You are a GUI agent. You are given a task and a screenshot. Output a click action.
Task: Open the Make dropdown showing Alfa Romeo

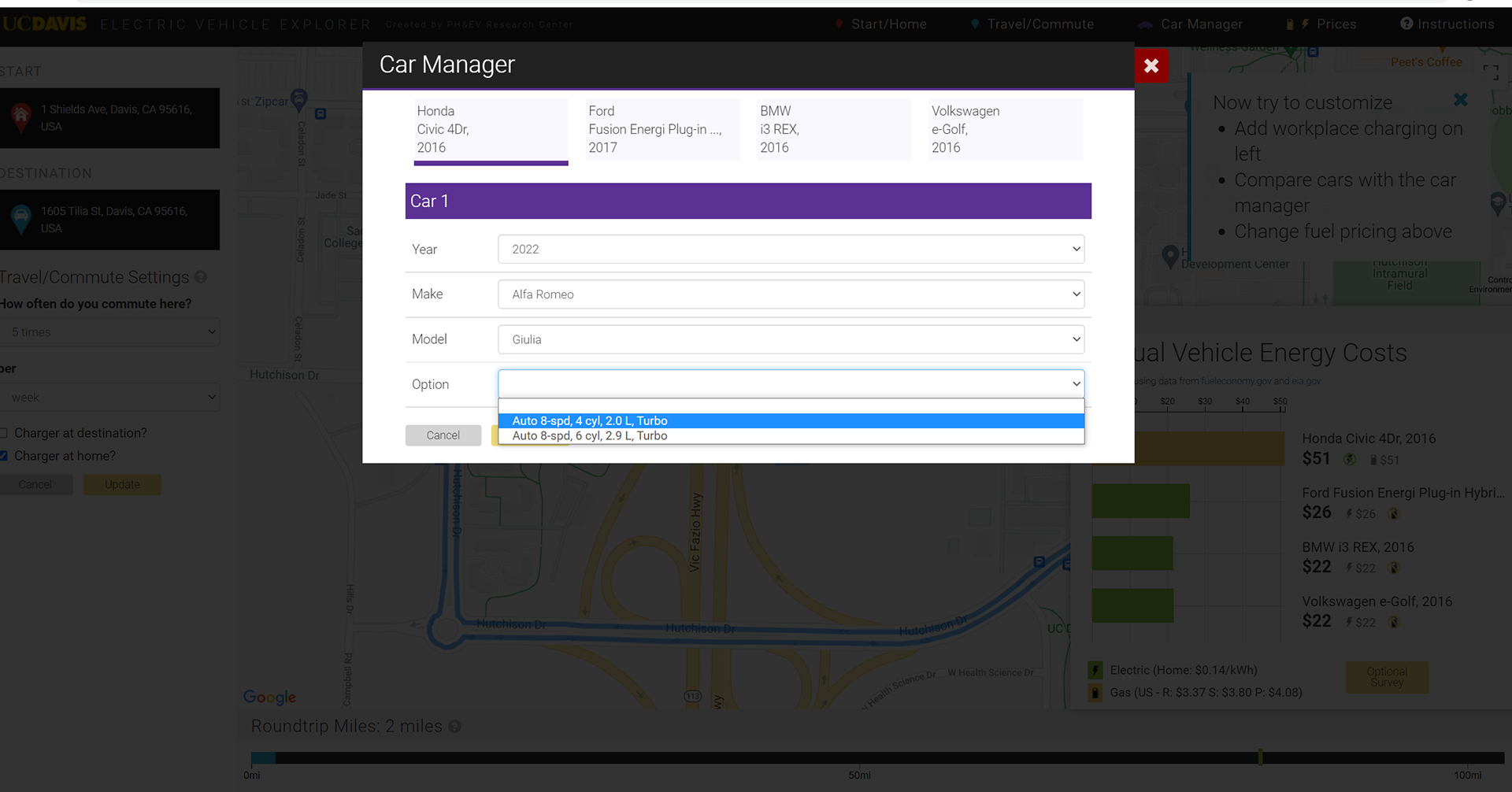coord(791,294)
